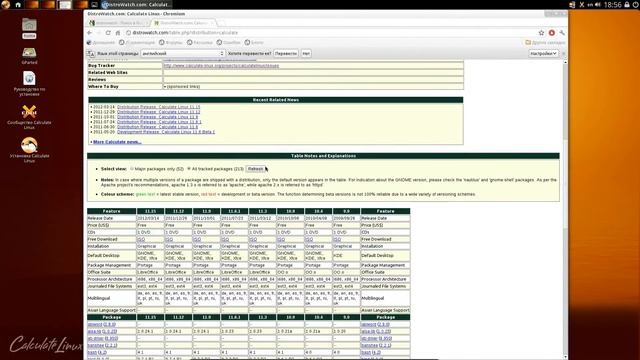The image size is (640, 360).
Task: Download the ISO for version 11.15
Action: 141,240
